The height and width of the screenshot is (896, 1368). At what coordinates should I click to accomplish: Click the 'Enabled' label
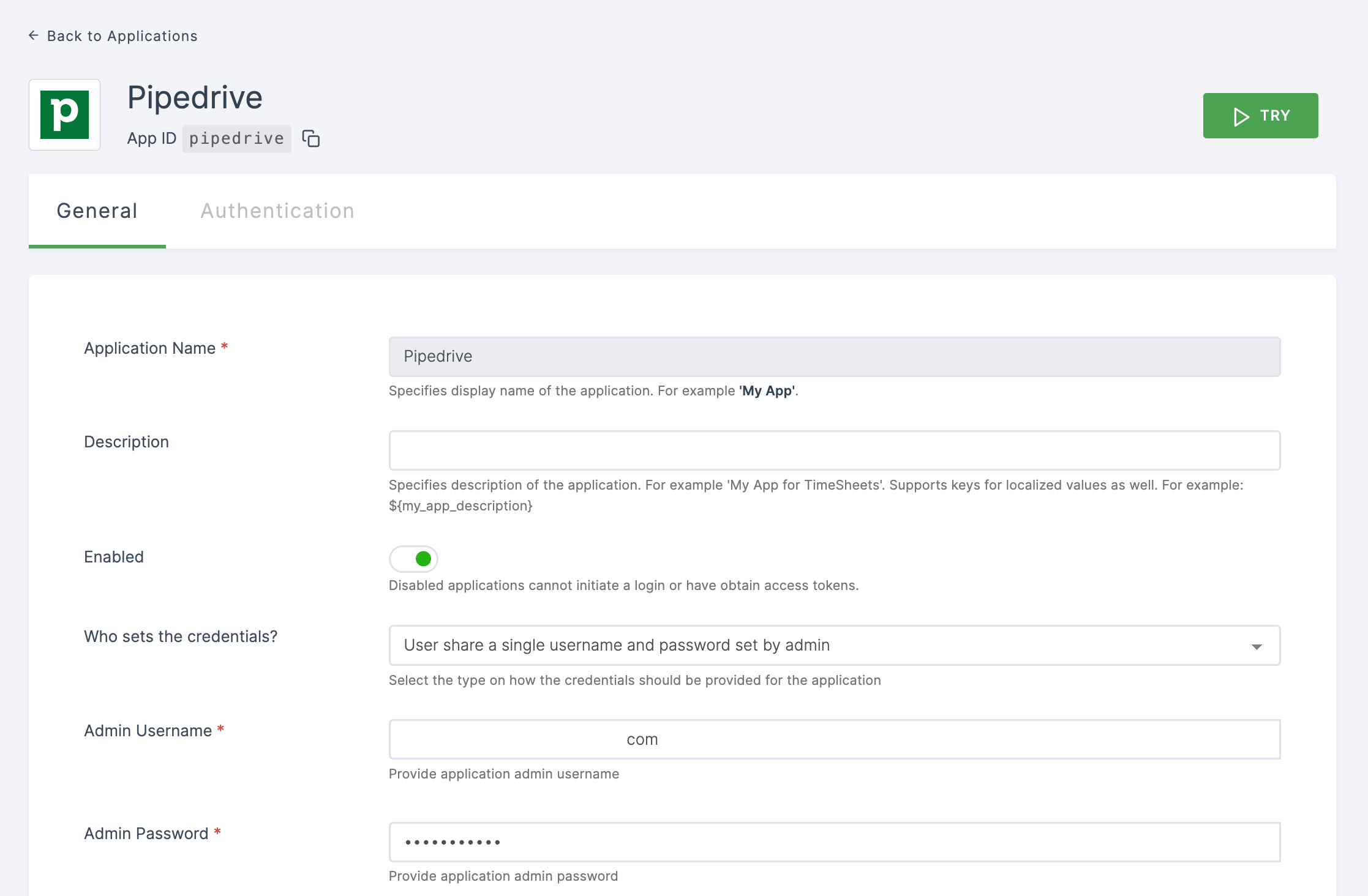click(x=114, y=557)
